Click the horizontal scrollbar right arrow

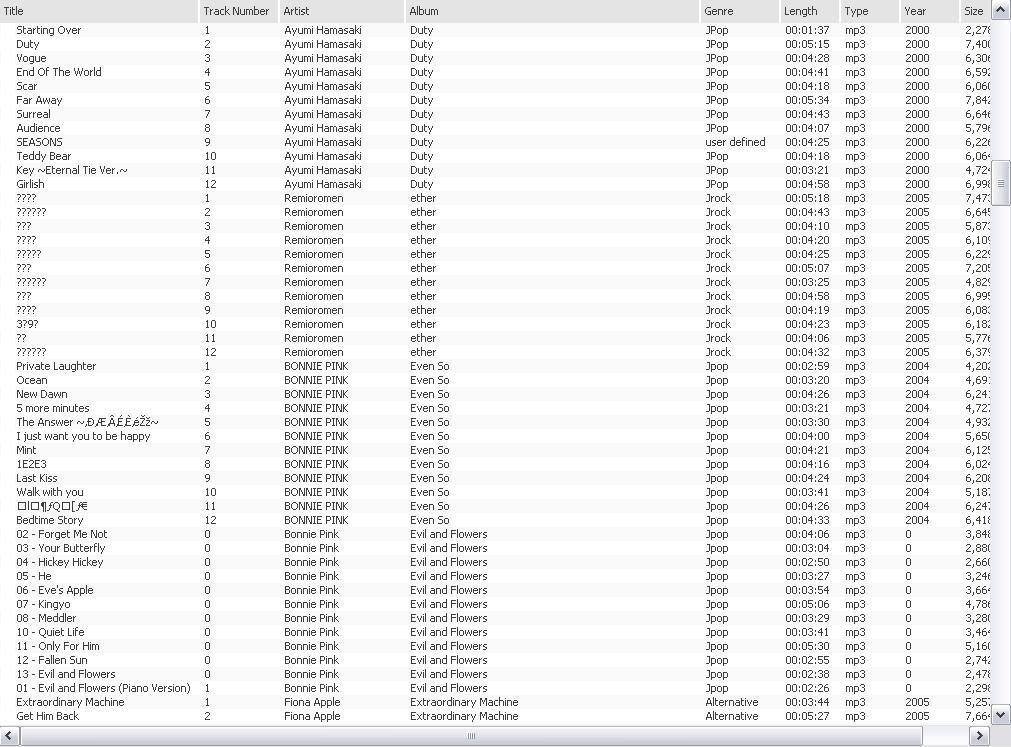coord(979,735)
